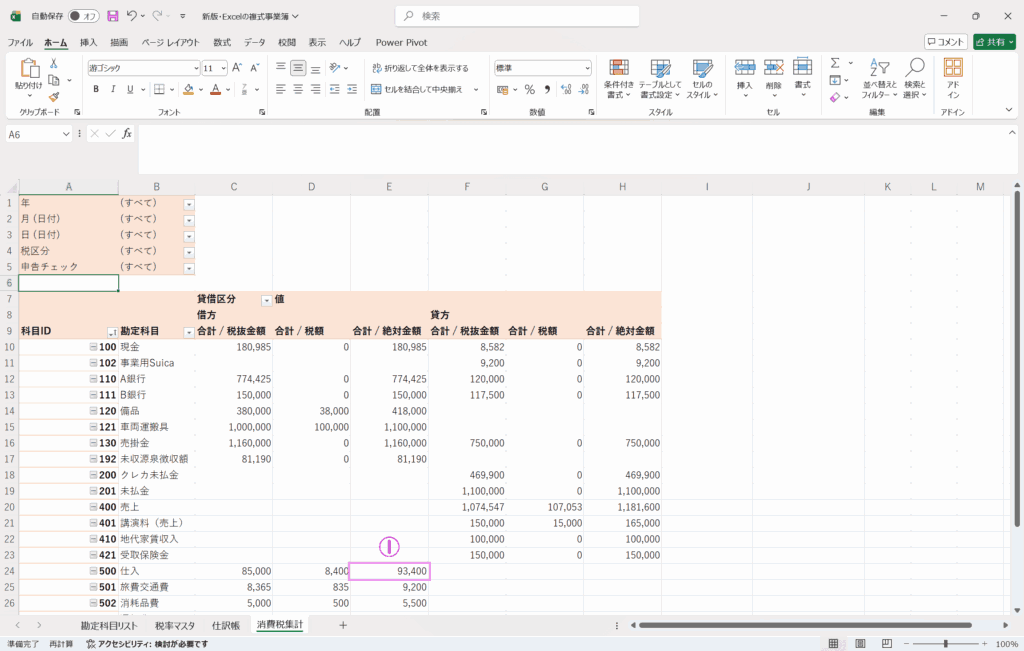
Task: Collapse the 500 仕入 row group
Action: [93, 571]
